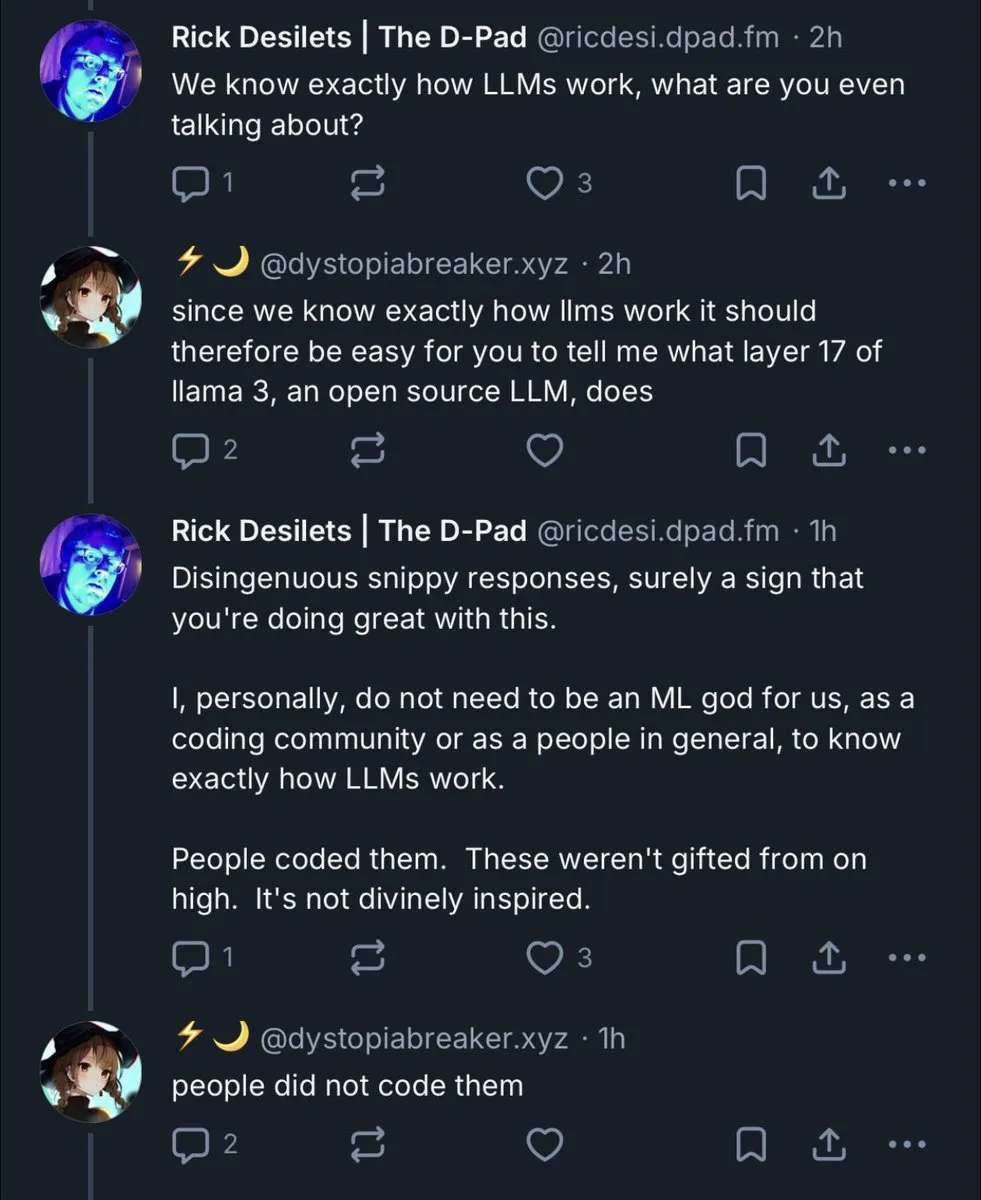
Task: Repost the 'people did not code them' post
Action: (x=366, y=1145)
